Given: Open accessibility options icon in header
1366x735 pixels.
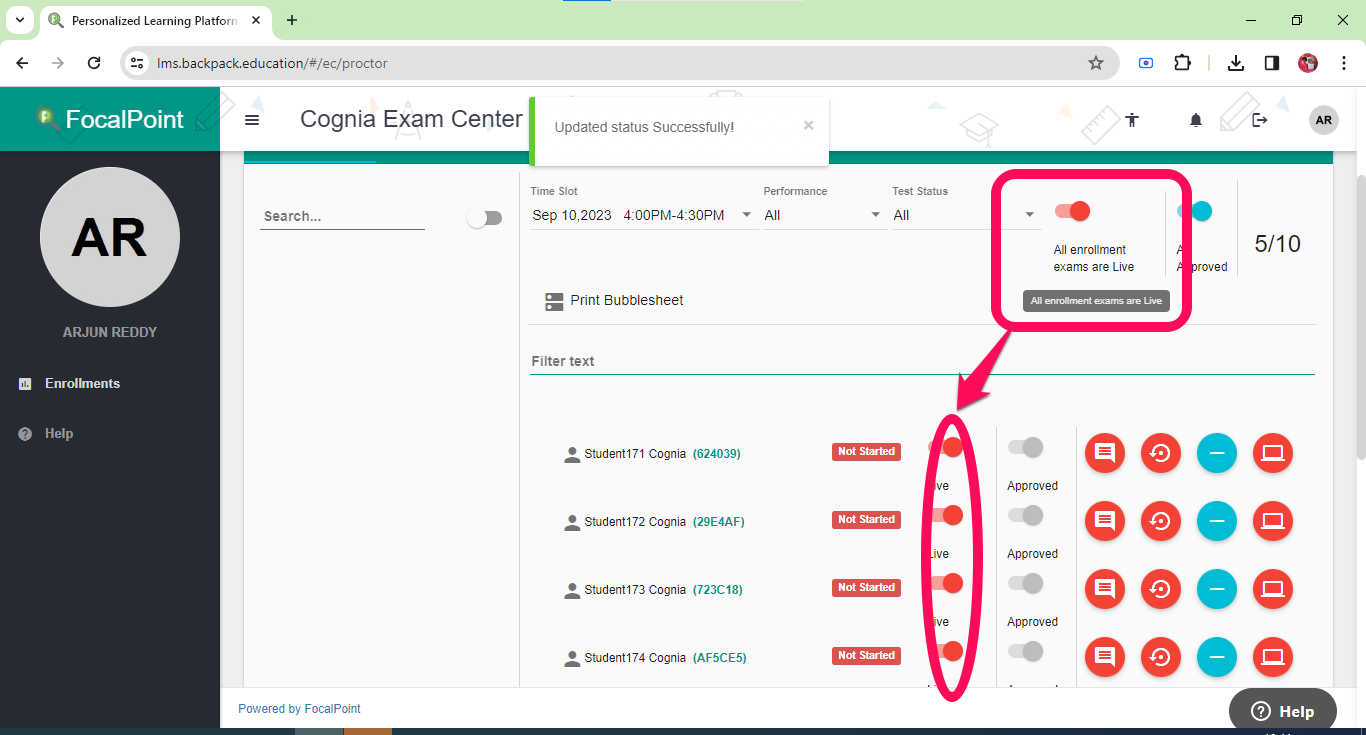Looking at the screenshot, I should [1132, 120].
